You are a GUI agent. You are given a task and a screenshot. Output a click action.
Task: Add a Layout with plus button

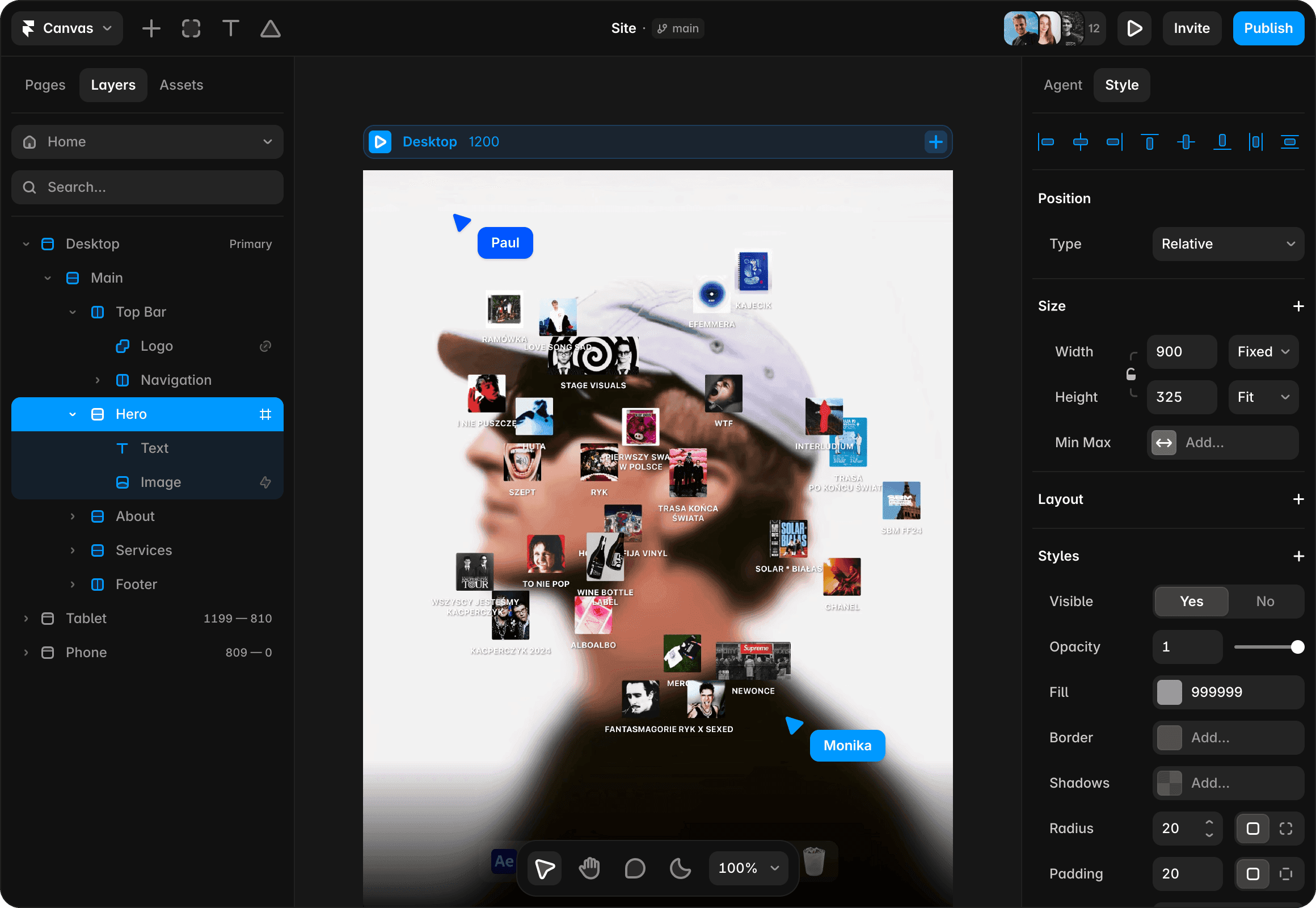pyautogui.click(x=1298, y=499)
